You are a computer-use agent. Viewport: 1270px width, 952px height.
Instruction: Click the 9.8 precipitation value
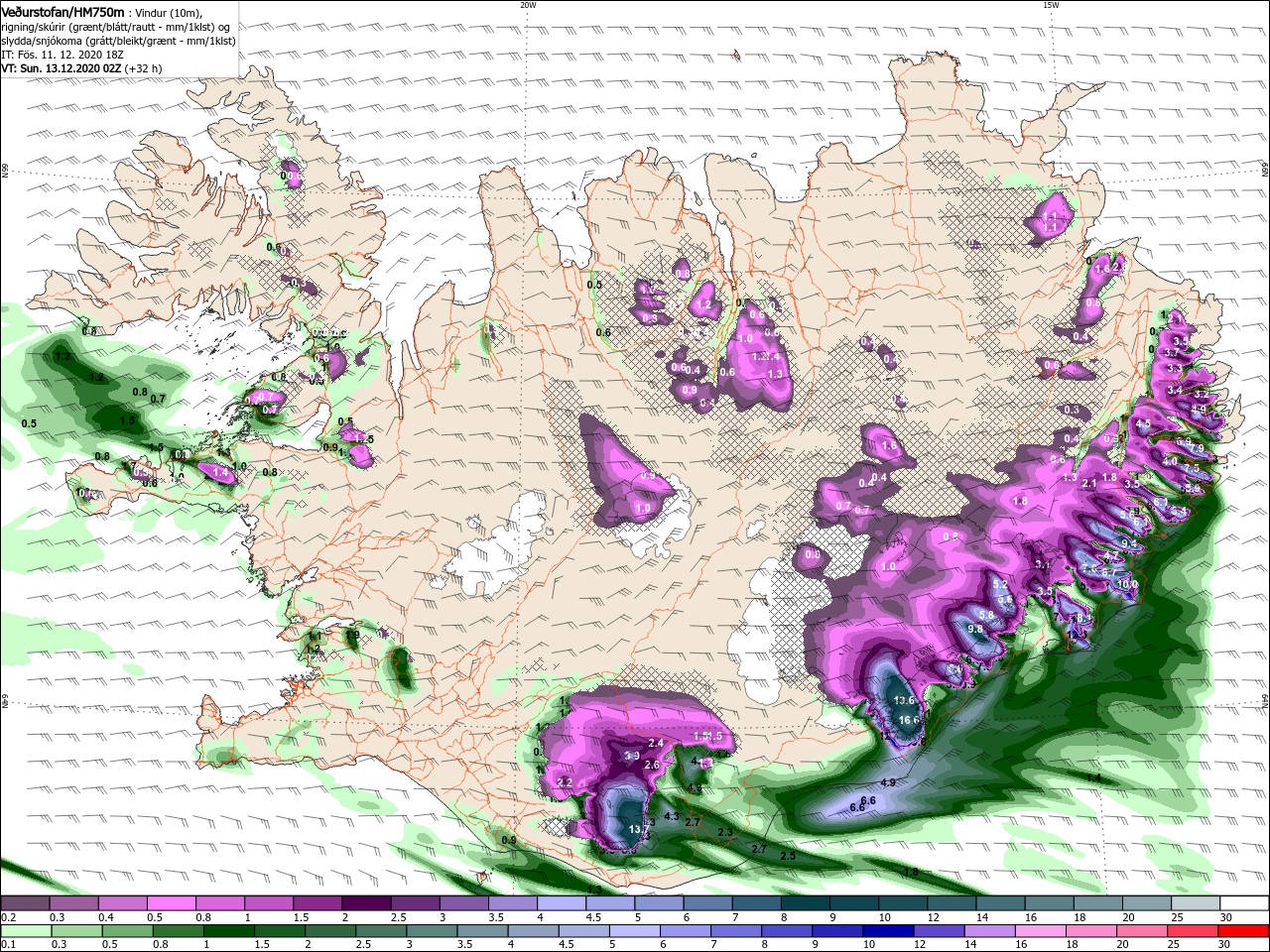pos(974,629)
